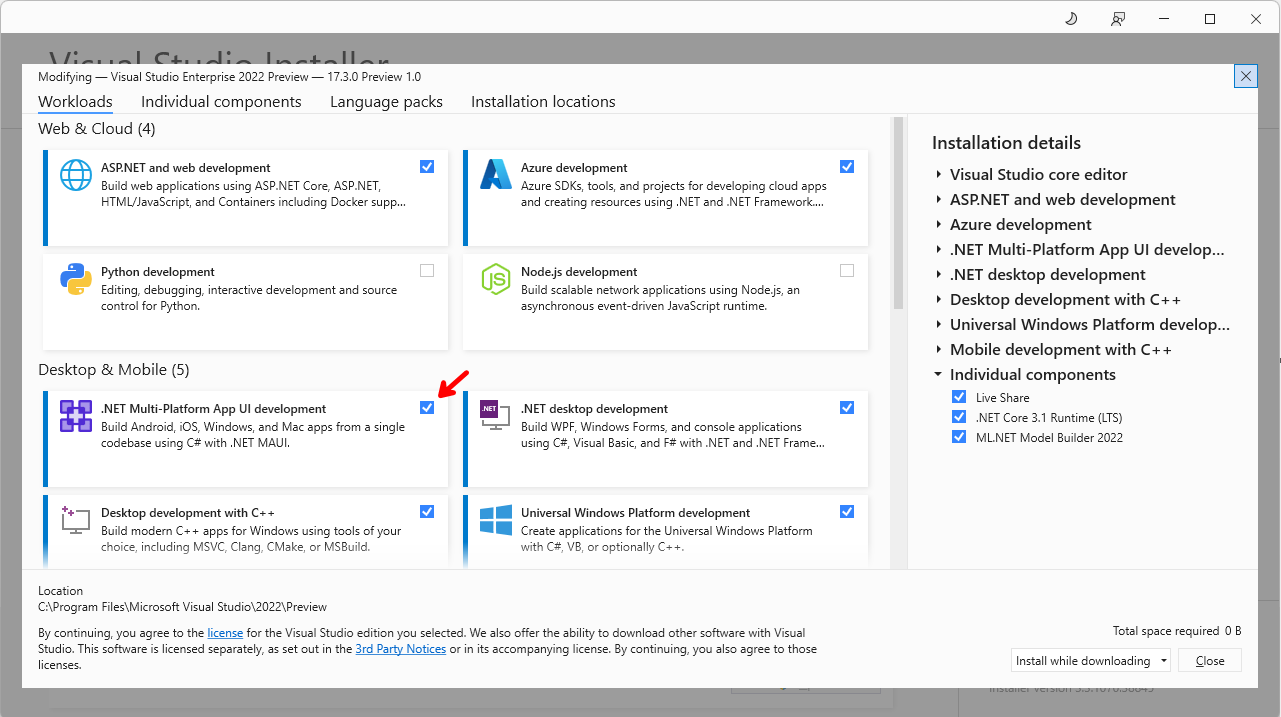Click the Universal Windows Platform logo icon

pyautogui.click(x=496, y=520)
